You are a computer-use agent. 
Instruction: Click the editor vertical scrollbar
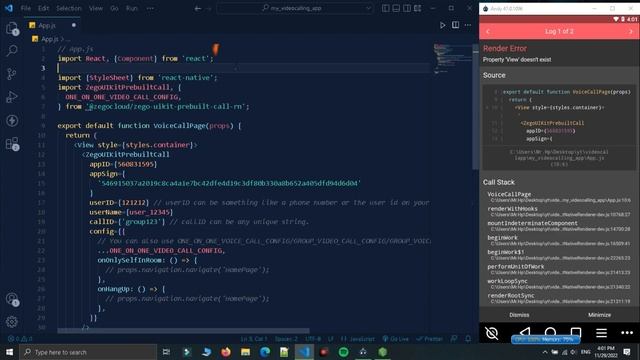[x=476, y=108]
